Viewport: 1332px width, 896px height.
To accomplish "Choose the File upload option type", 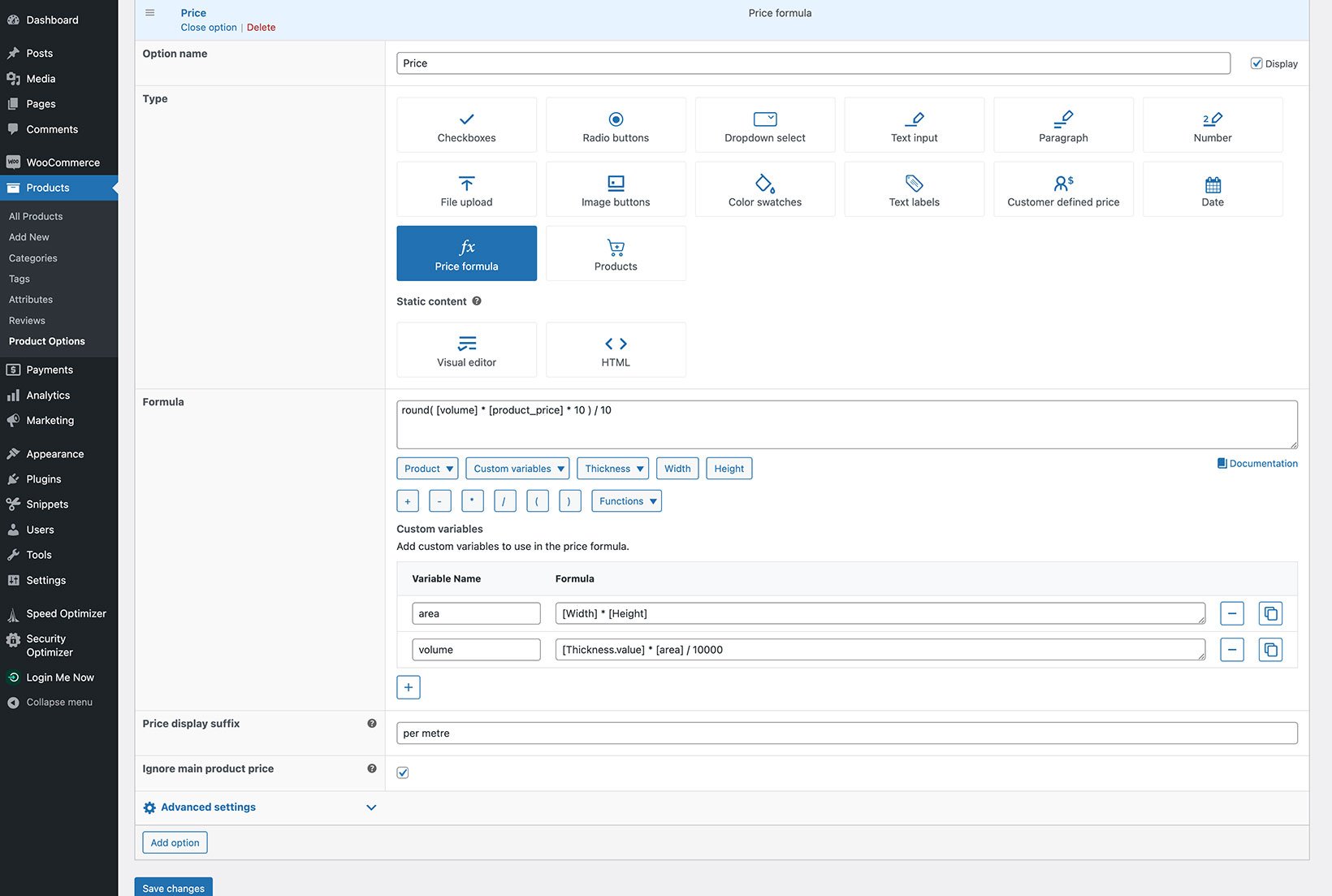I will coord(466,189).
